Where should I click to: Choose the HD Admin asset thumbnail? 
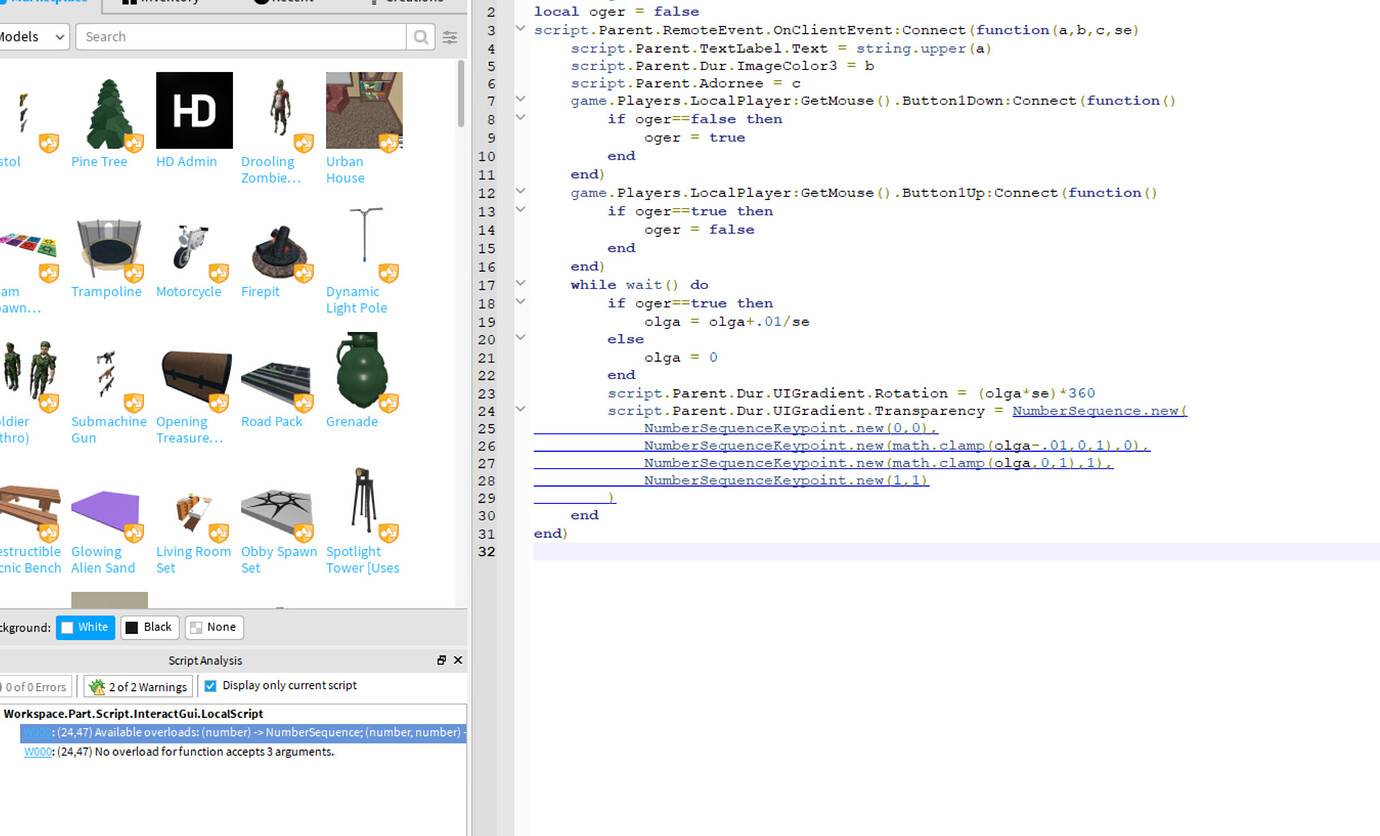point(194,110)
